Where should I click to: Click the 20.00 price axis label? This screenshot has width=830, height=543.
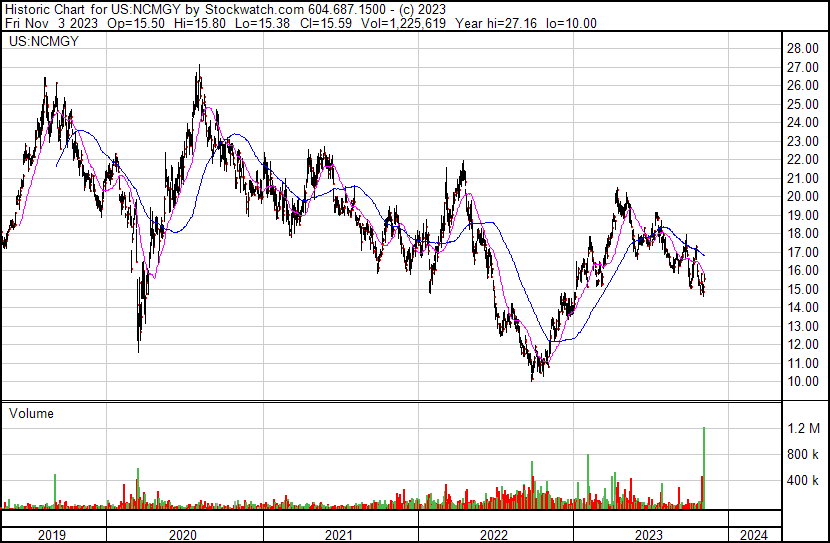tap(803, 196)
